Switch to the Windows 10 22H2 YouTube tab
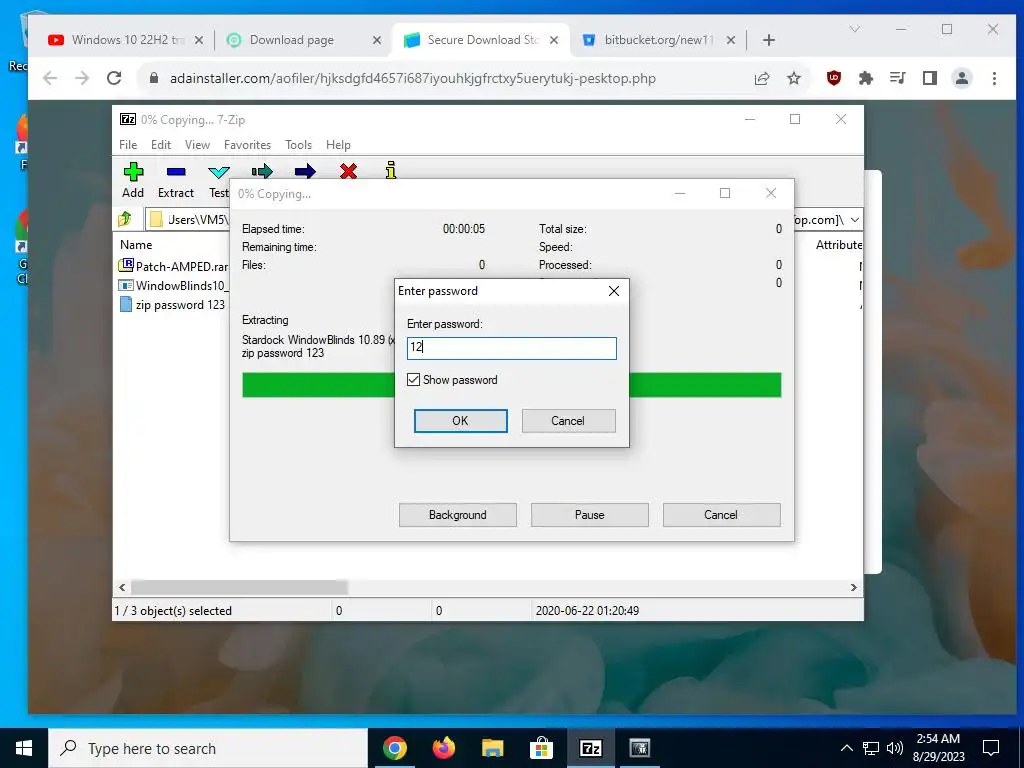Screen dimensions: 1024x768 click(x=125, y=40)
